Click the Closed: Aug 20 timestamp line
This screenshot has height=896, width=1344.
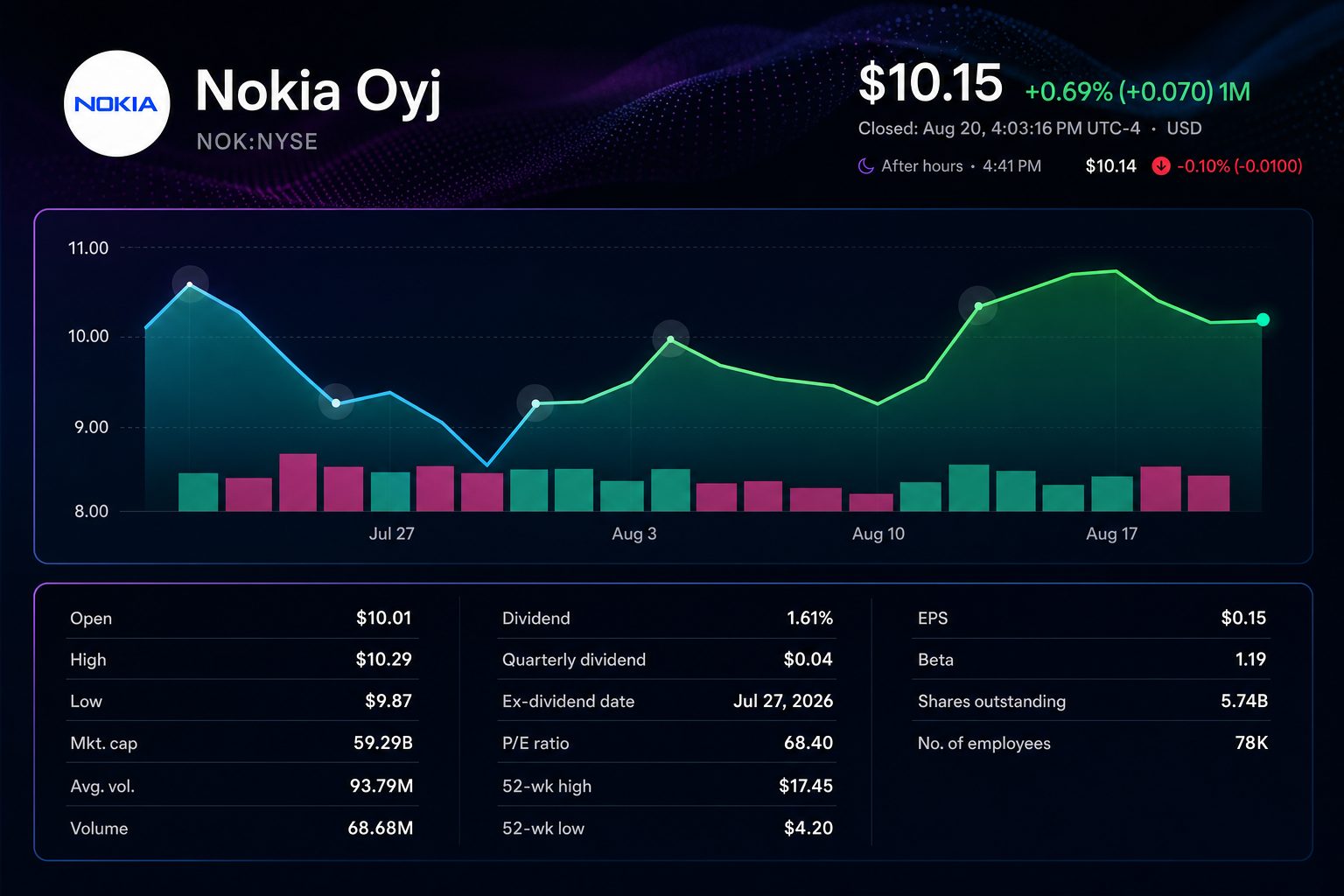point(999,129)
